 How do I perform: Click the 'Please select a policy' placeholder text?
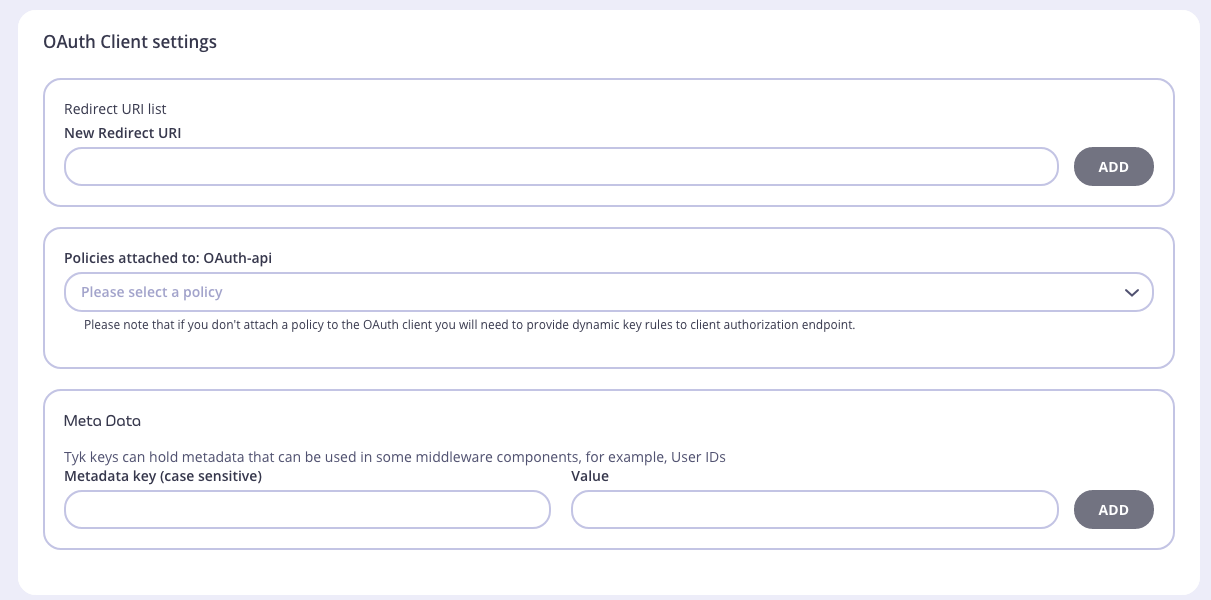click(x=152, y=292)
